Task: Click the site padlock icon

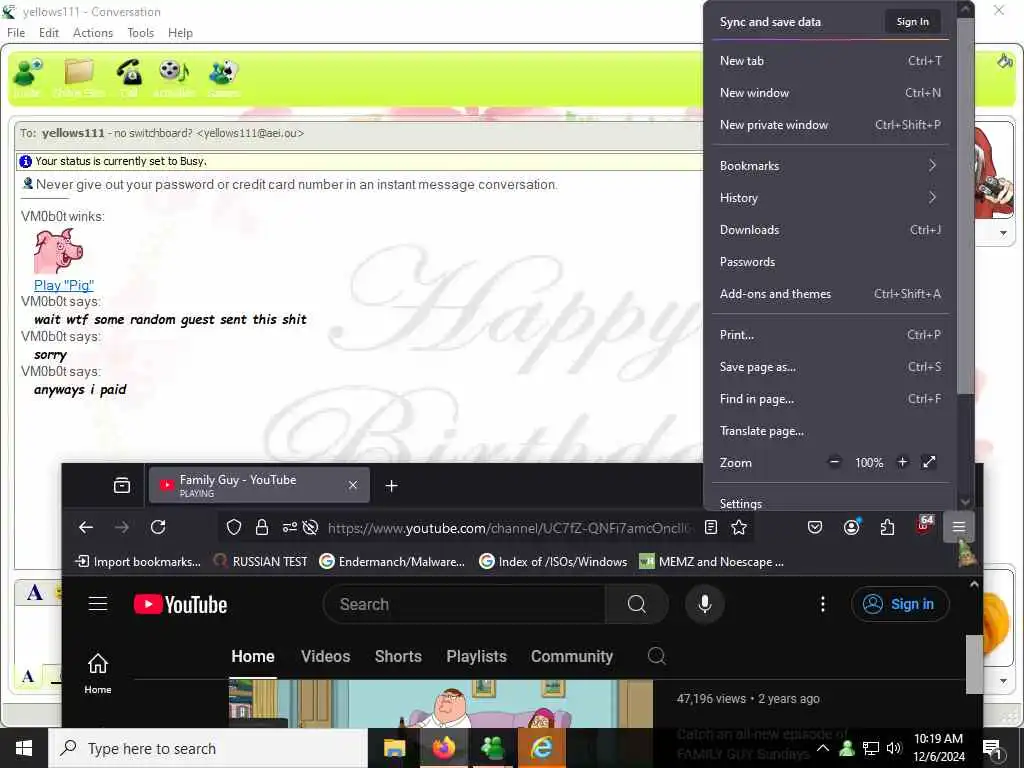Action: coord(262,527)
